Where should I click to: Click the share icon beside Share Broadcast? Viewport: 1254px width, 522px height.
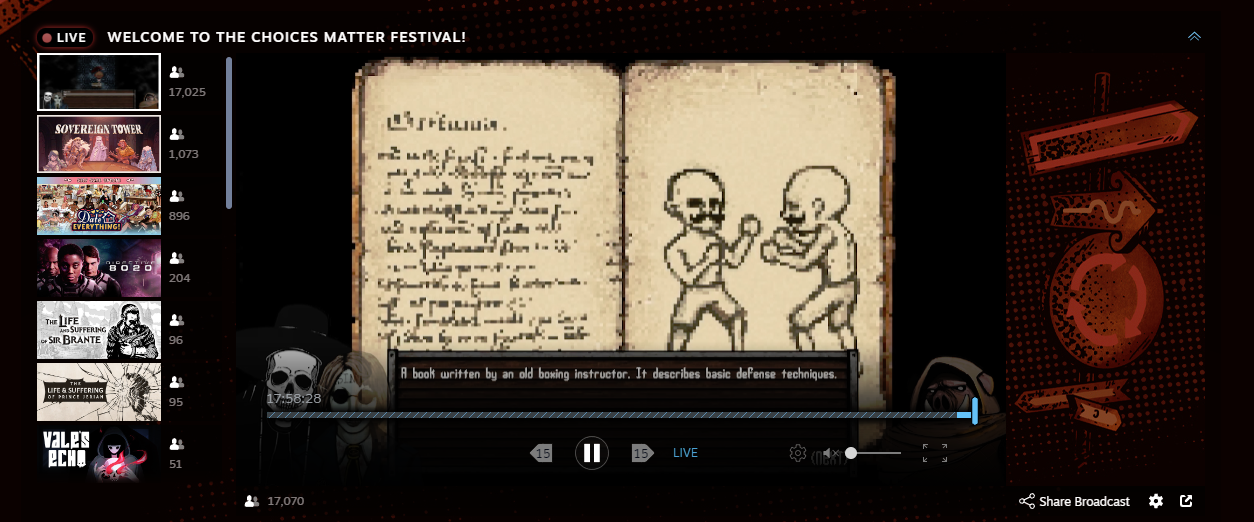[x=1027, y=501]
